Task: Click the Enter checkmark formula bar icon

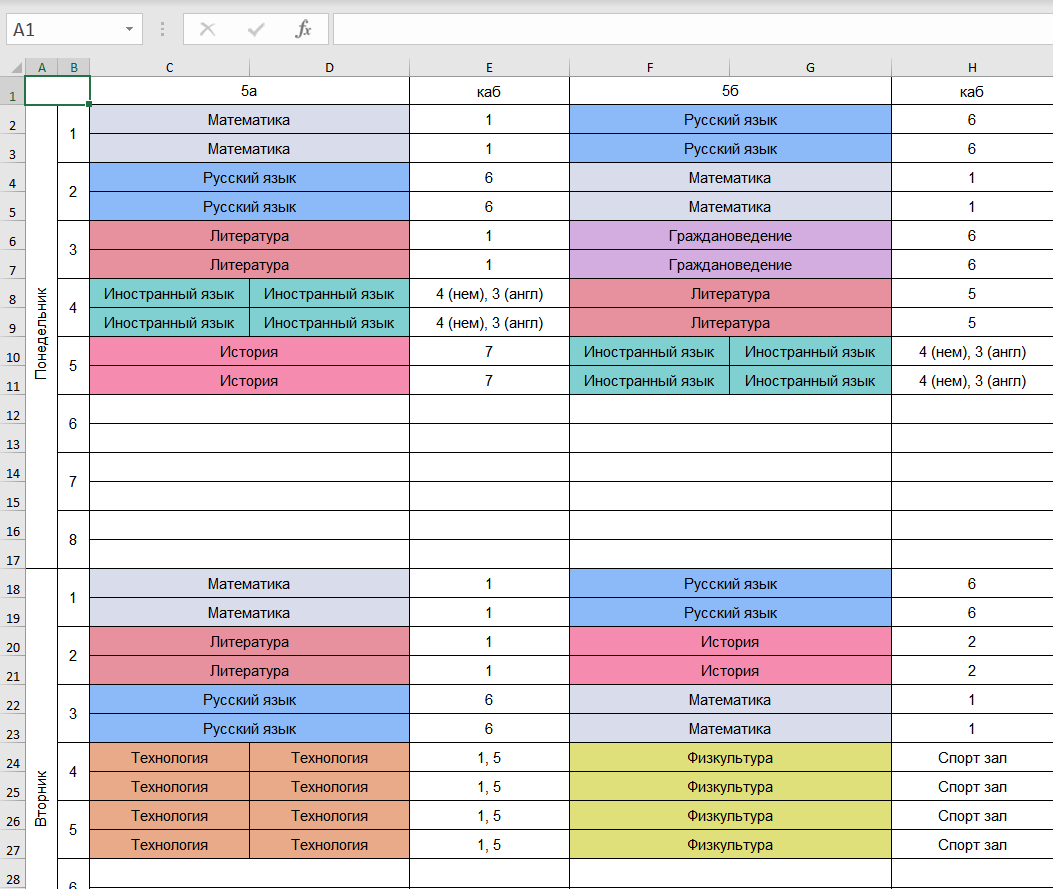Action: [256, 30]
